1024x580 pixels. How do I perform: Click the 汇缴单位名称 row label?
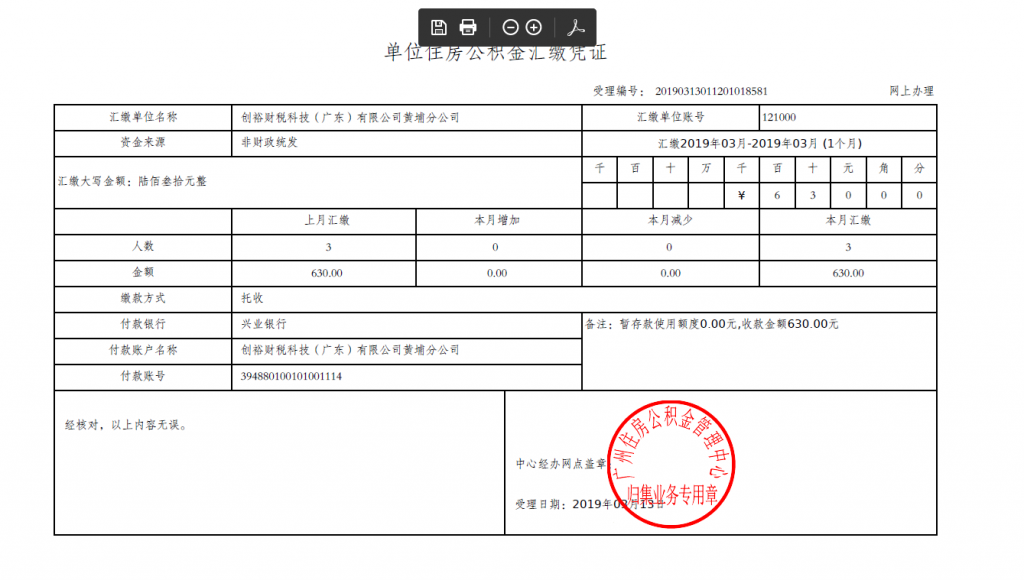143,117
